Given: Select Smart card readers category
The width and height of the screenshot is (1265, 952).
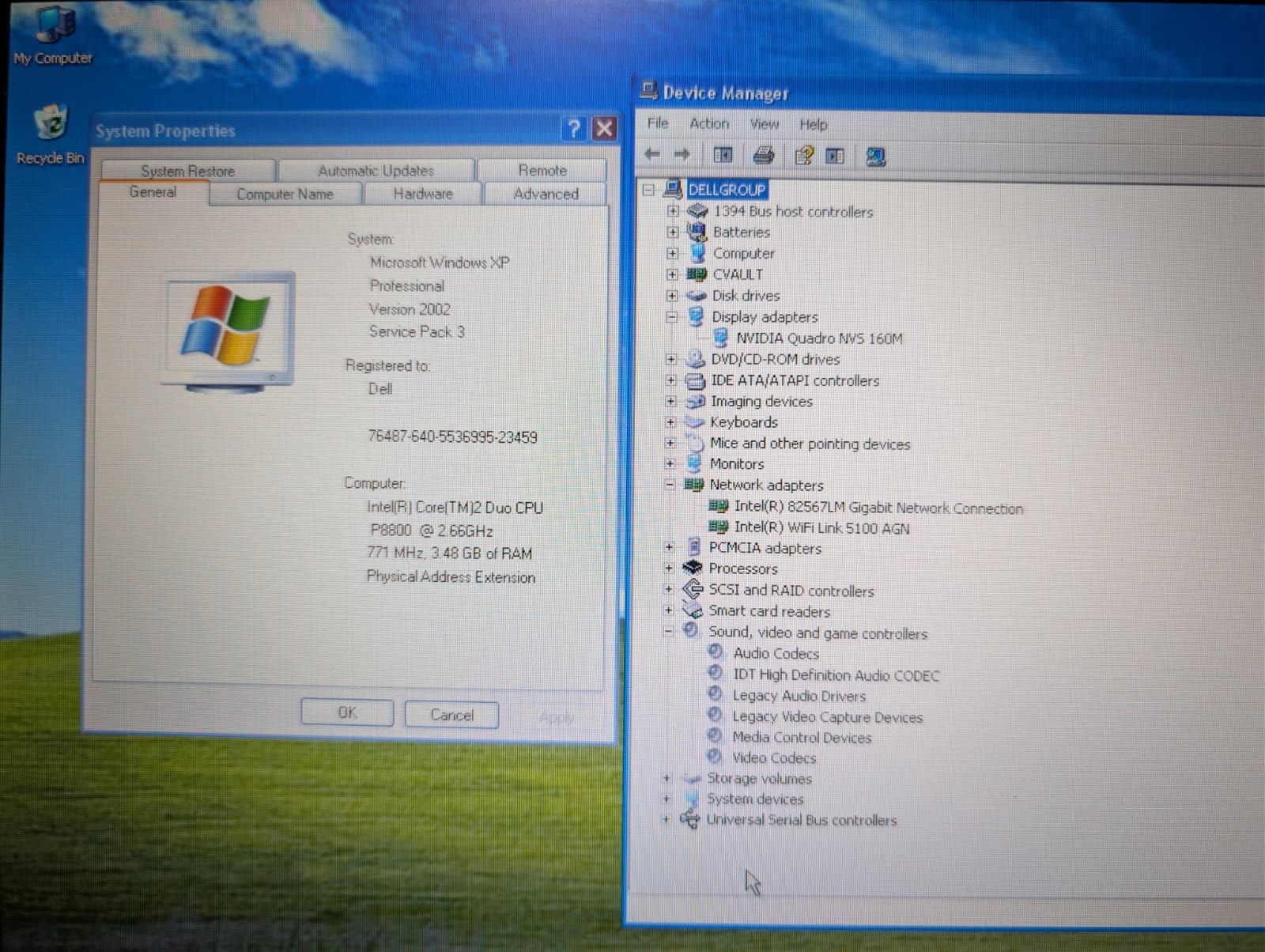Looking at the screenshot, I should 768,611.
